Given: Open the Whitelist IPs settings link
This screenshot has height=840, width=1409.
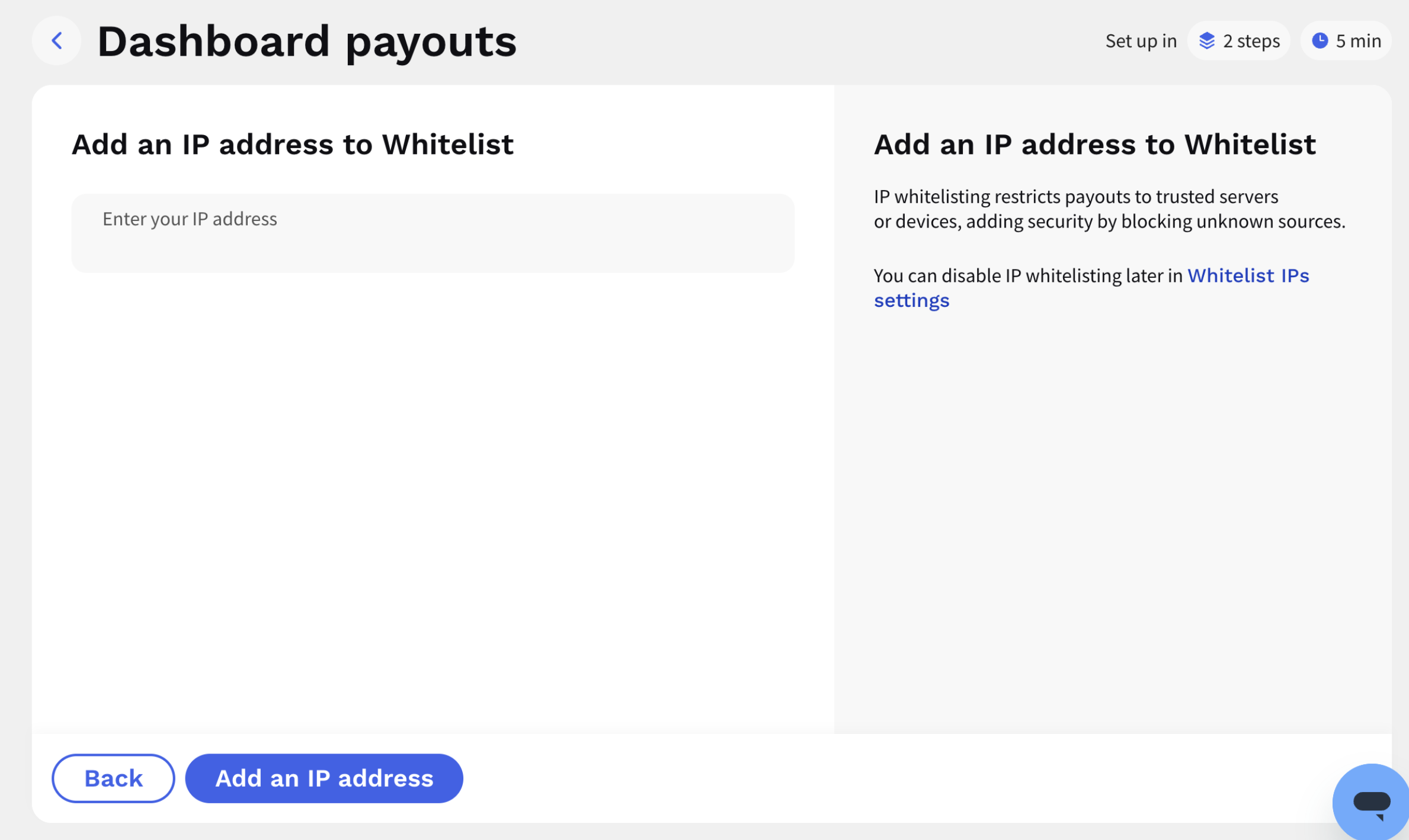Looking at the screenshot, I should 1091,288.
